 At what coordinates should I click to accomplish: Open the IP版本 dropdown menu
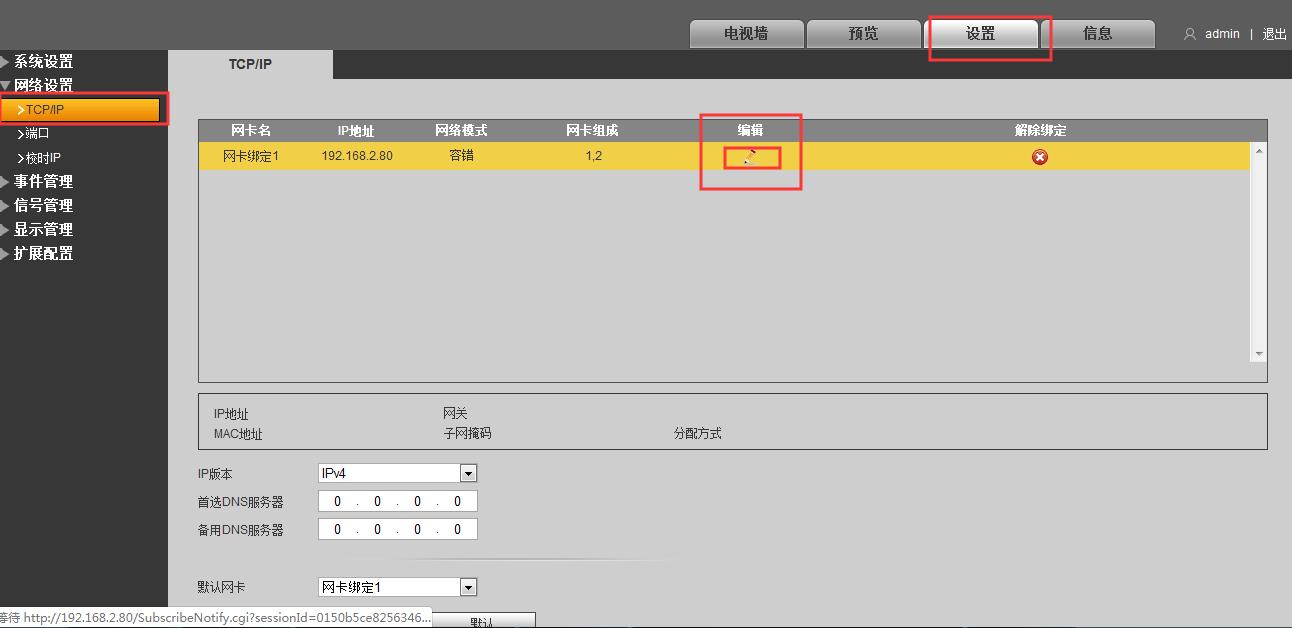(466, 472)
